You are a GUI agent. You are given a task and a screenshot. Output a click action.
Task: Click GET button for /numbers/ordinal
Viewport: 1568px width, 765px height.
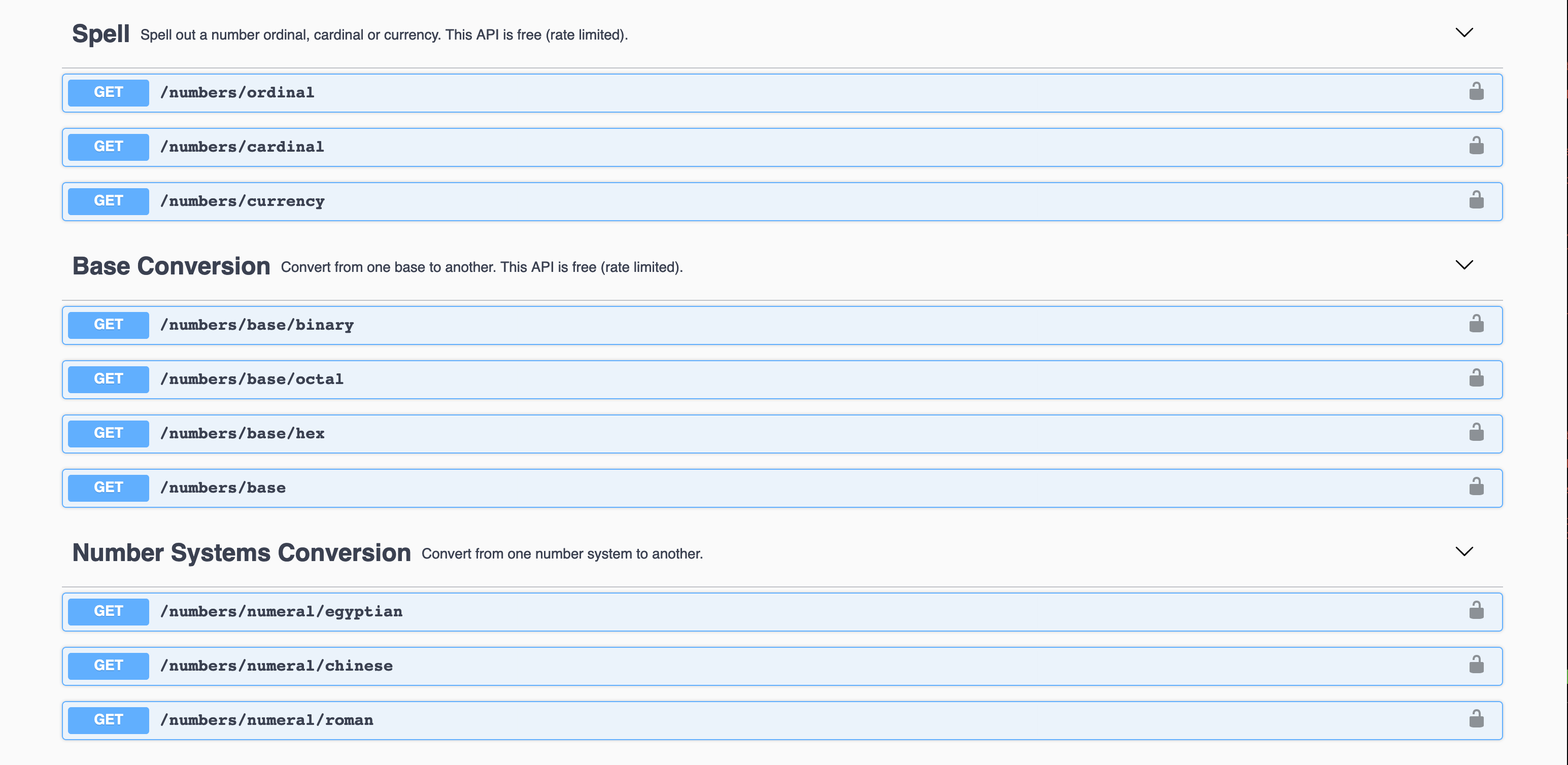tap(109, 92)
